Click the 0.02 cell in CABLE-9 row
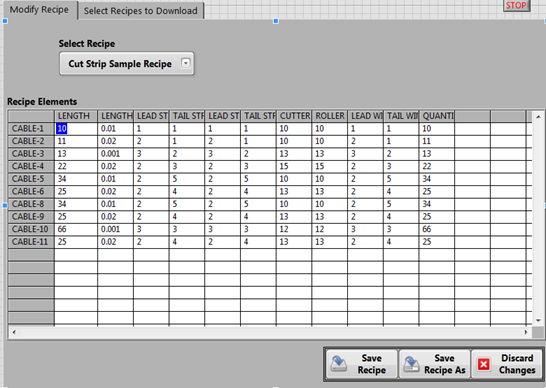This screenshot has width=546, height=388. (116, 216)
